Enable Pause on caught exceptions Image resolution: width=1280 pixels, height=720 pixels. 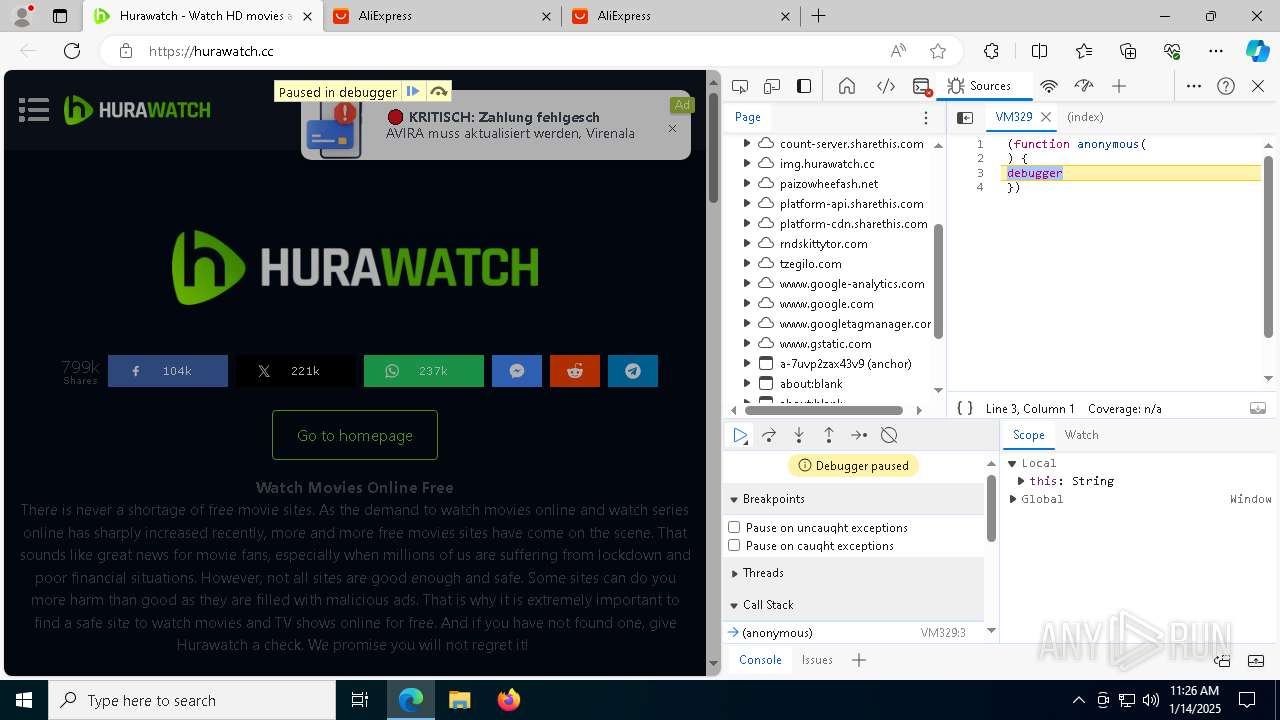pyautogui.click(x=734, y=545)
